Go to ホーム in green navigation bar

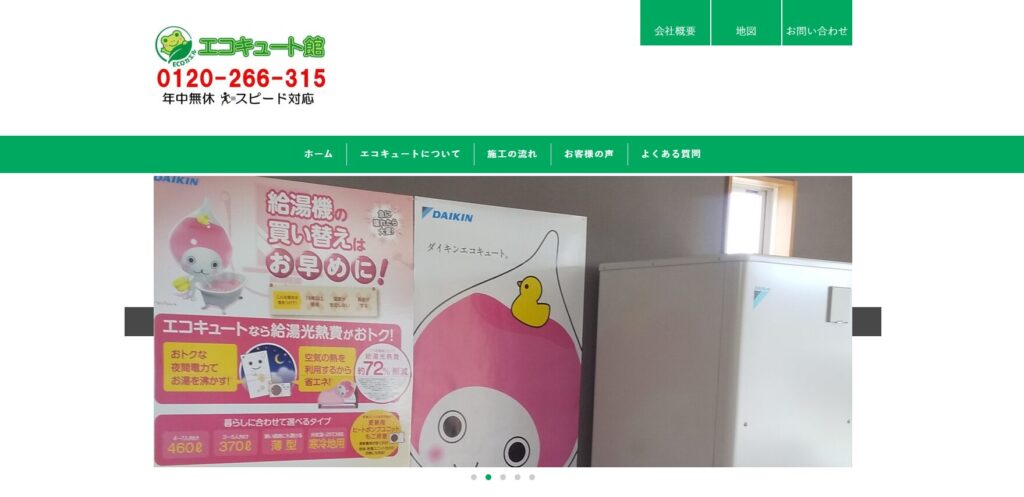tap(318, 154)
